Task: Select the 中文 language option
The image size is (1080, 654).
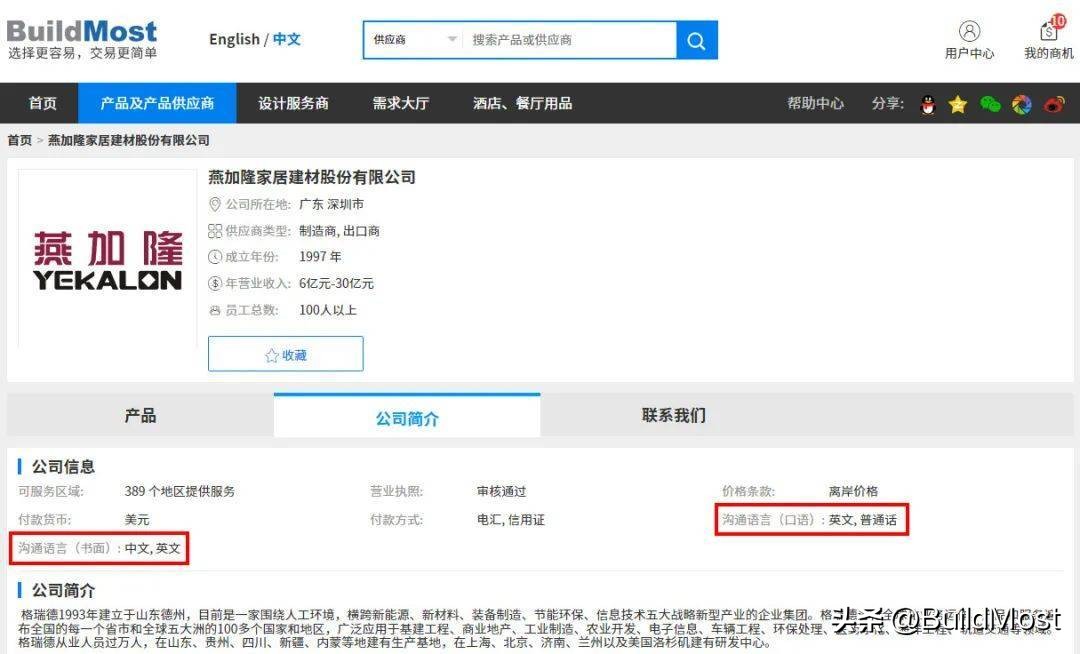Action: pos(285,38)
